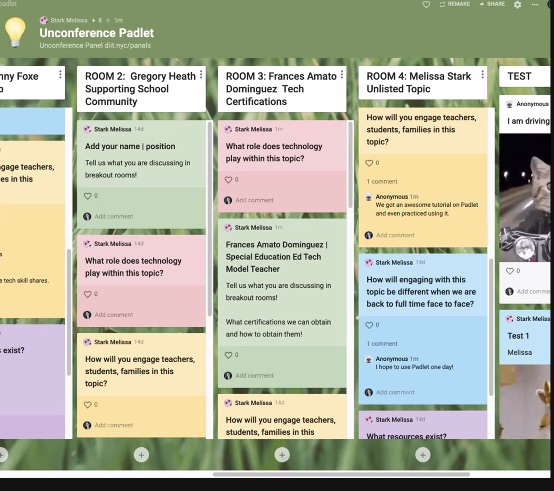554x491 pixels.
Task: Click Anonymous avatar on 'I am driving' post
Action: click(x=509, y=104)
